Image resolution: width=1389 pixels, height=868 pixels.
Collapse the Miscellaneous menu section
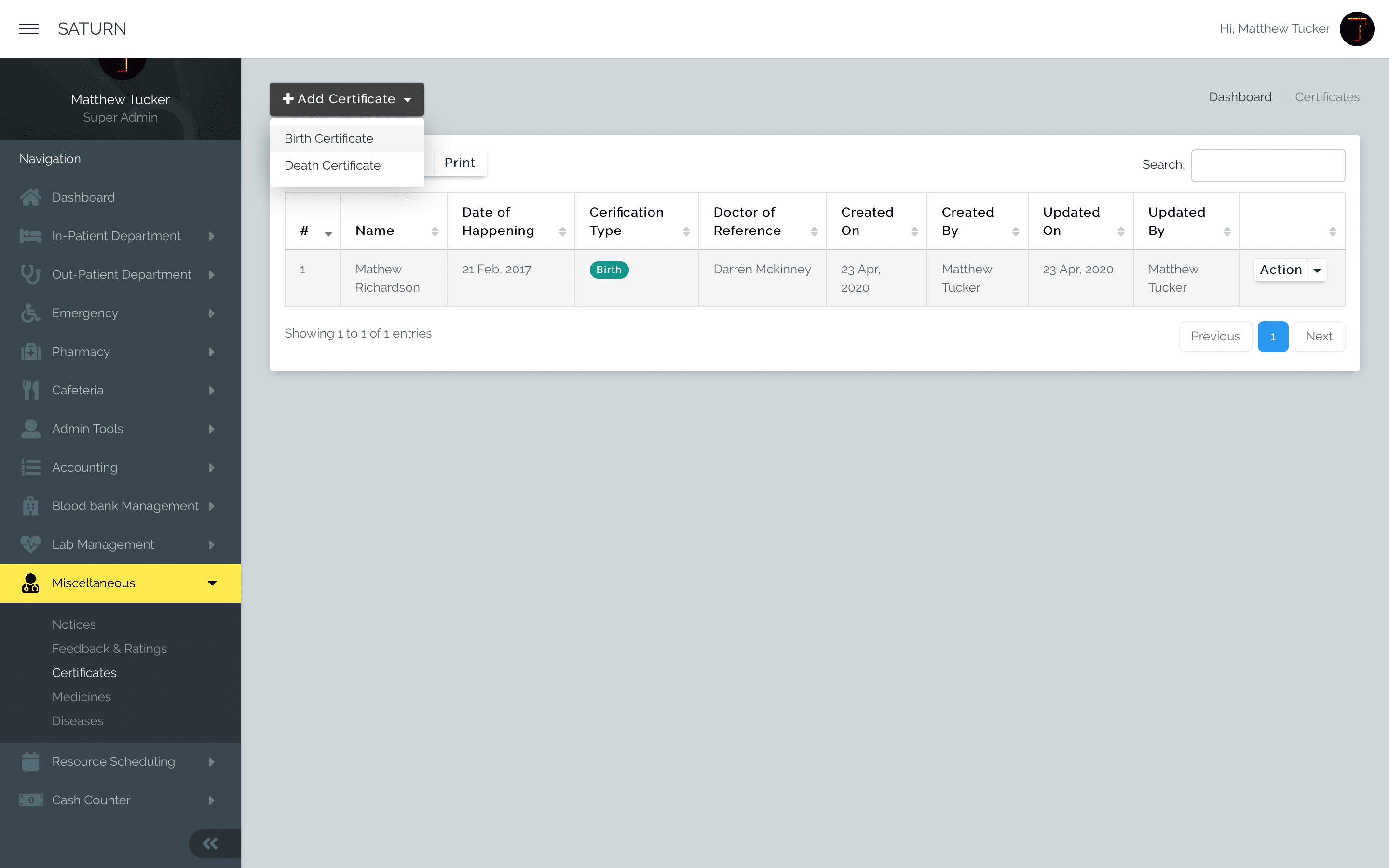pos(121,583)
